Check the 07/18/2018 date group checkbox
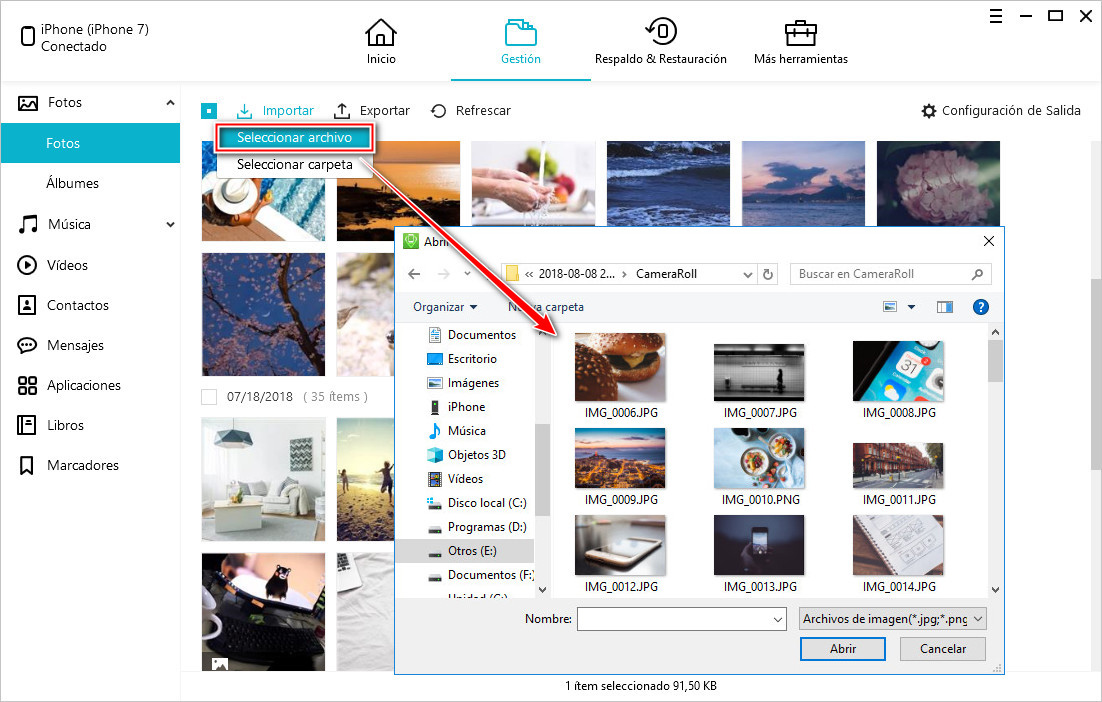Viewport: 1102px width, 702px height. click(x=209, y=397)
